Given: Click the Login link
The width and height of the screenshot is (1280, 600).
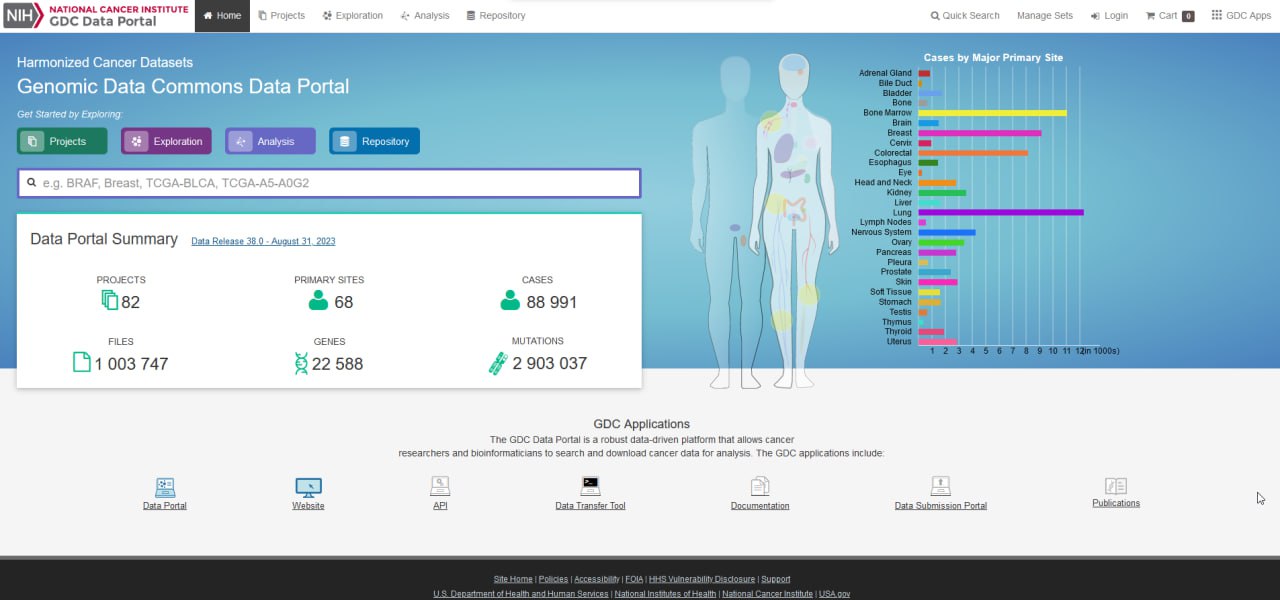Looking at the screenshot, I should [x=1109, y=16].
